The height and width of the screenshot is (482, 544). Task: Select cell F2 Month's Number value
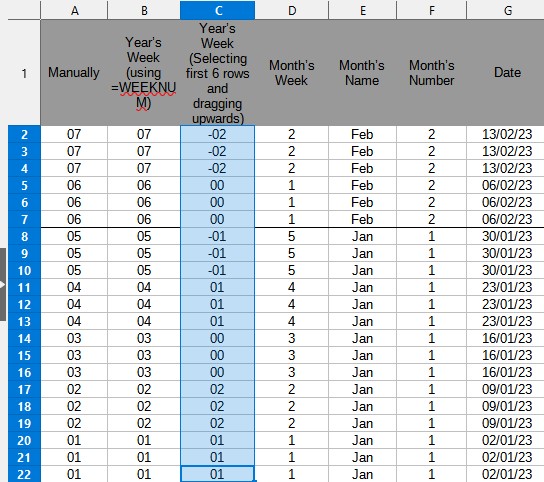pyautogui.click(x=431, y=134)
